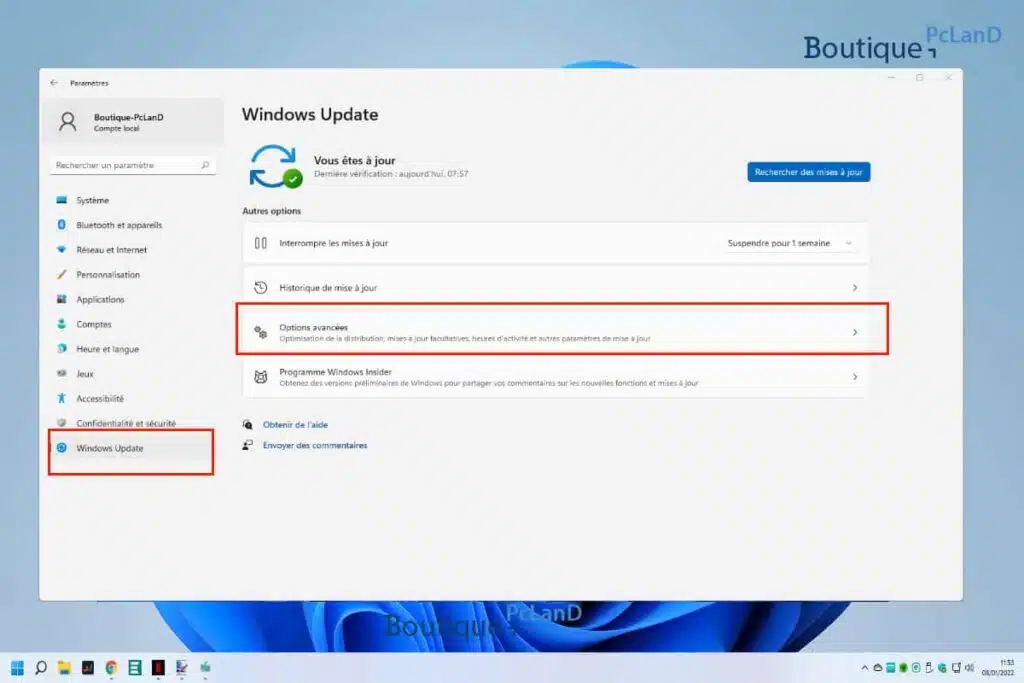This screenshot has width=1024, height=683.
Task: Open the Jeux settings category
Action: pyautogui.click(x=133, y=374)
